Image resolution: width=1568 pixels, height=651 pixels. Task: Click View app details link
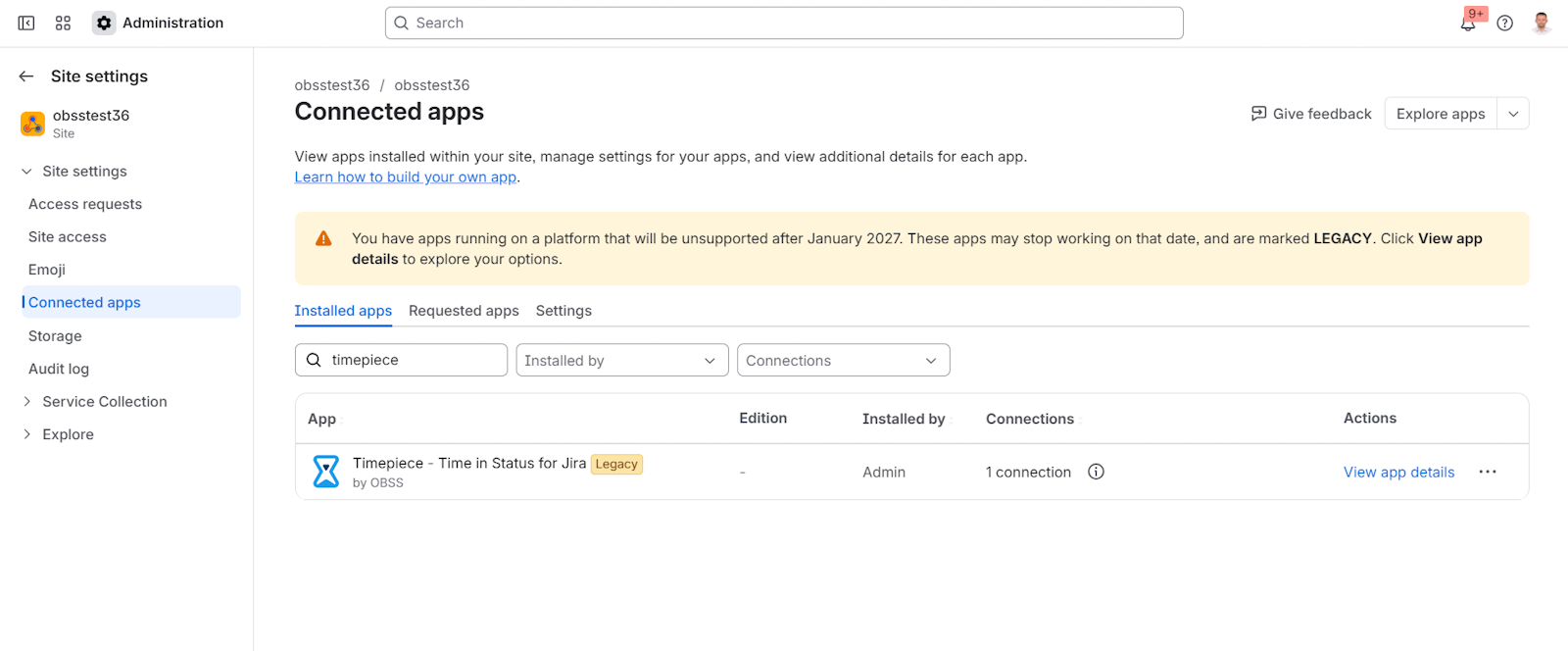(x=1398, y=472)
